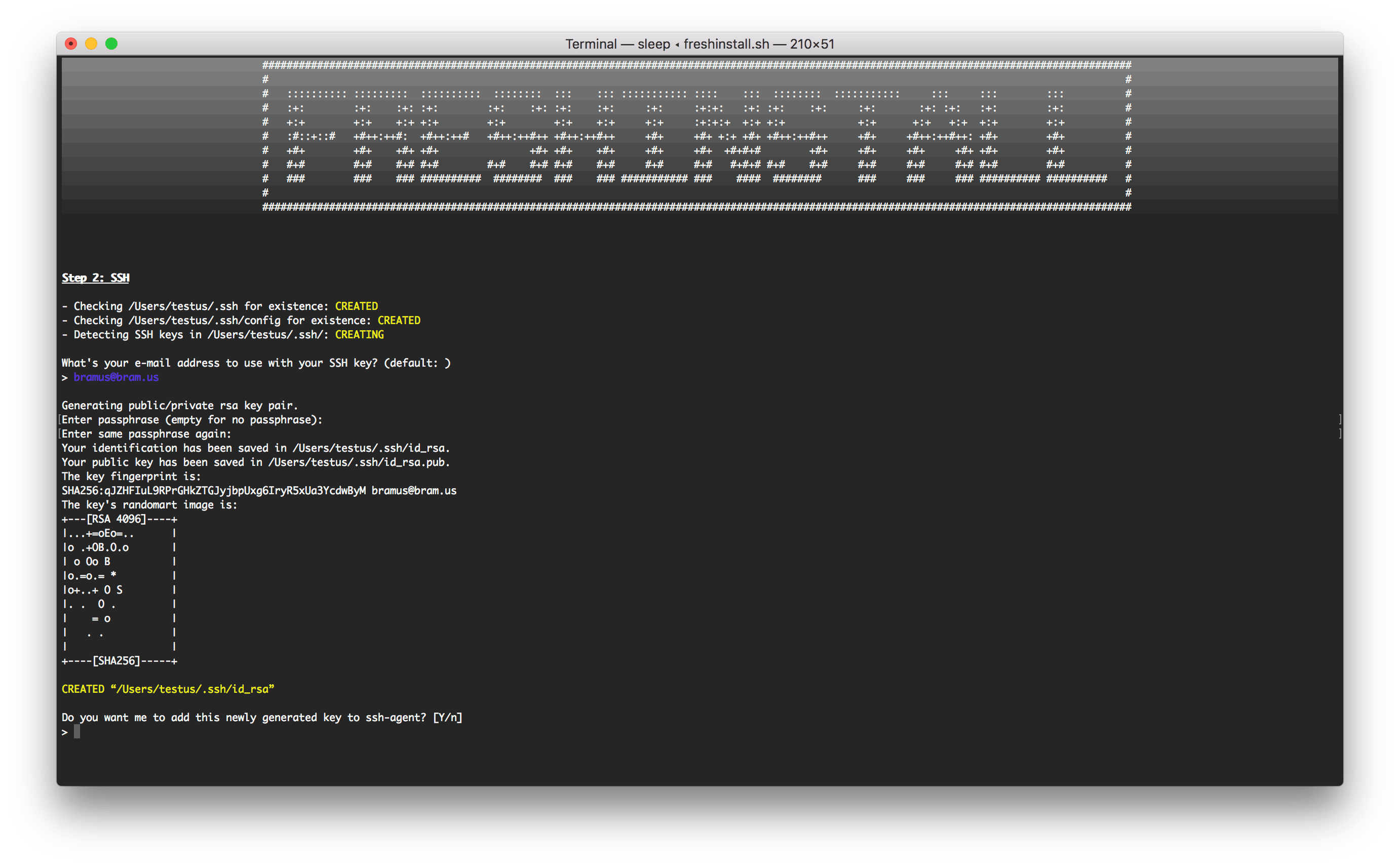Viewport: 1400px width, 867px height.
Task: Click the red close window button
Action: pyautogui.click(x=71, y=44)
